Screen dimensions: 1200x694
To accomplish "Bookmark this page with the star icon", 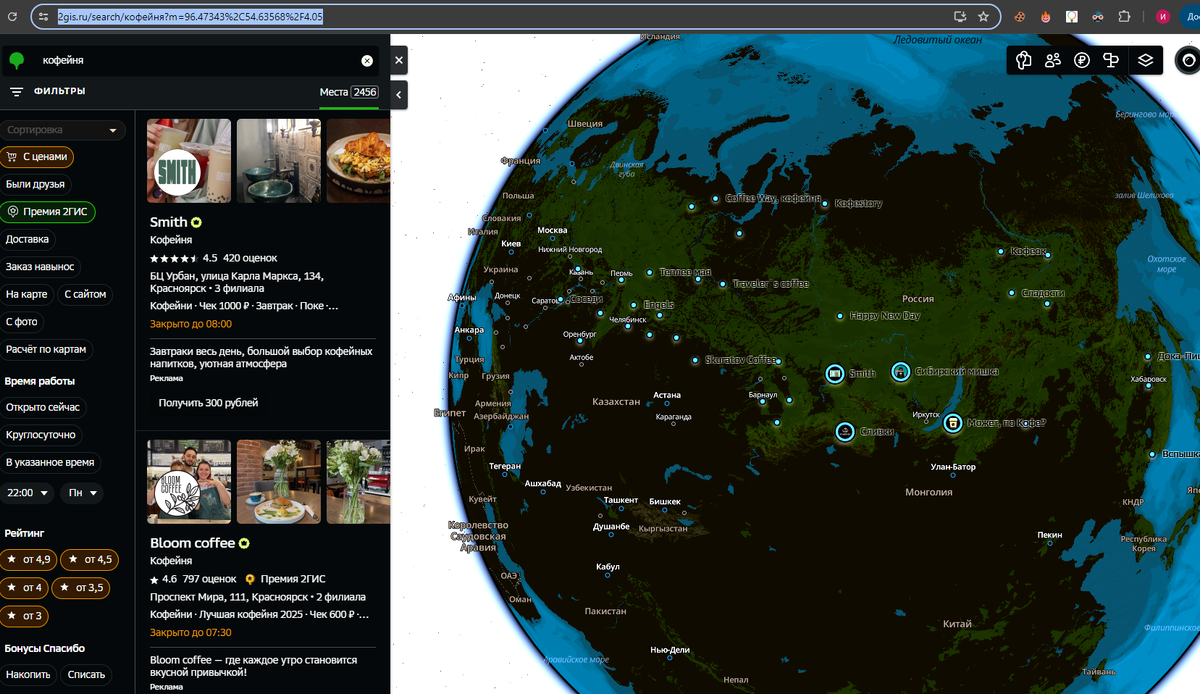I will tap(983, 17).
